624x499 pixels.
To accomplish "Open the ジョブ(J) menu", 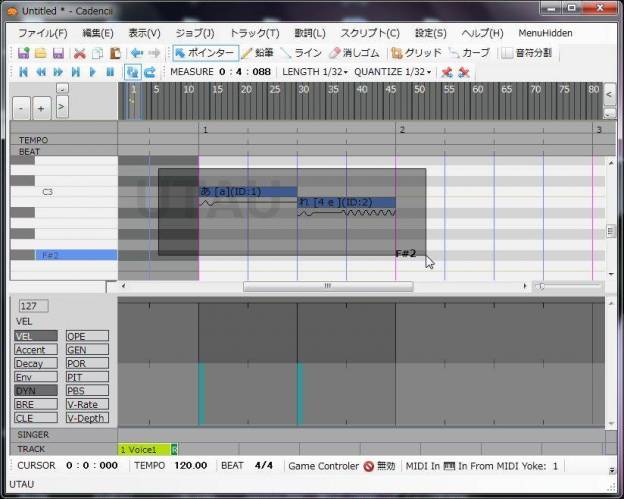I will pos(195,33).
